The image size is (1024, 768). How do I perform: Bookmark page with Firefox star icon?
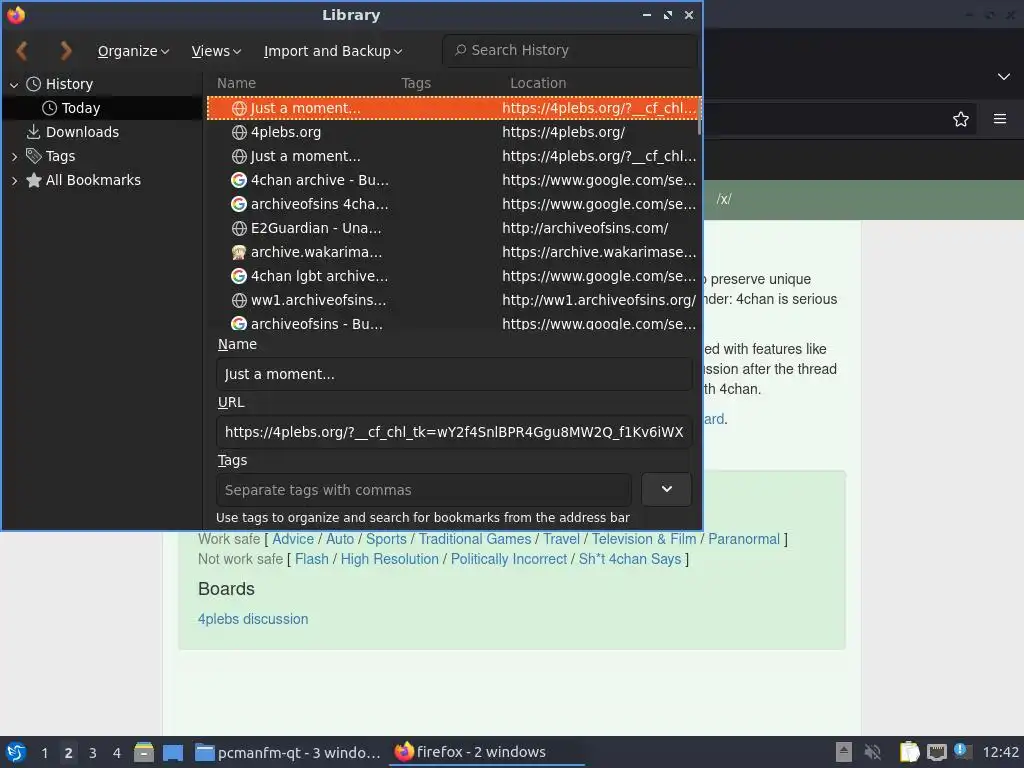tap(961, 119)
